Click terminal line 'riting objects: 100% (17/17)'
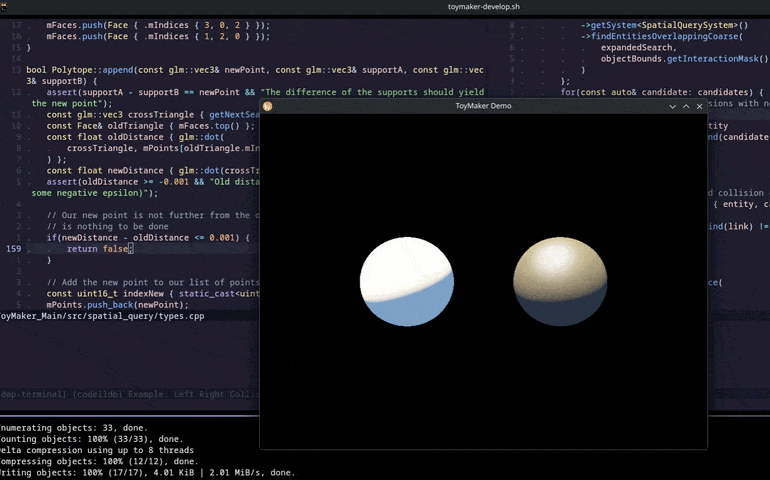Screen dimensions: 770x480 [148, 474]
